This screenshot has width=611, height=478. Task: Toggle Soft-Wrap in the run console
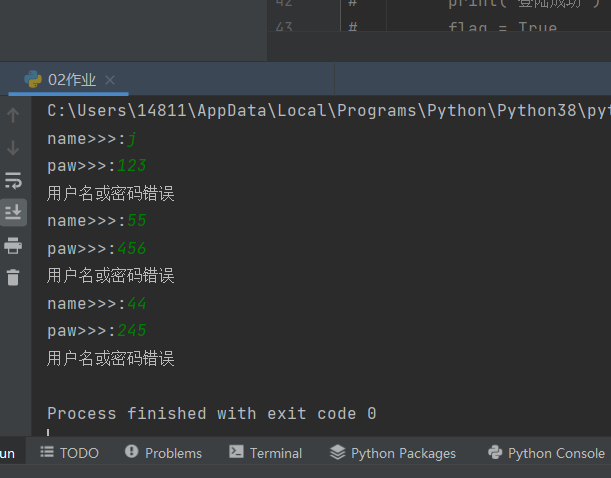(13, 181)
